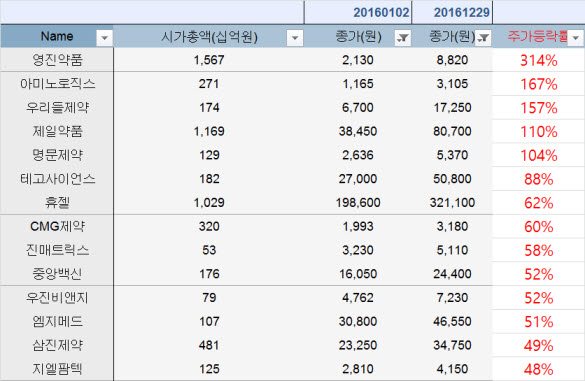Select the 167% rate cell
This screenshot has width=585, height=381.
click(538, 84)
